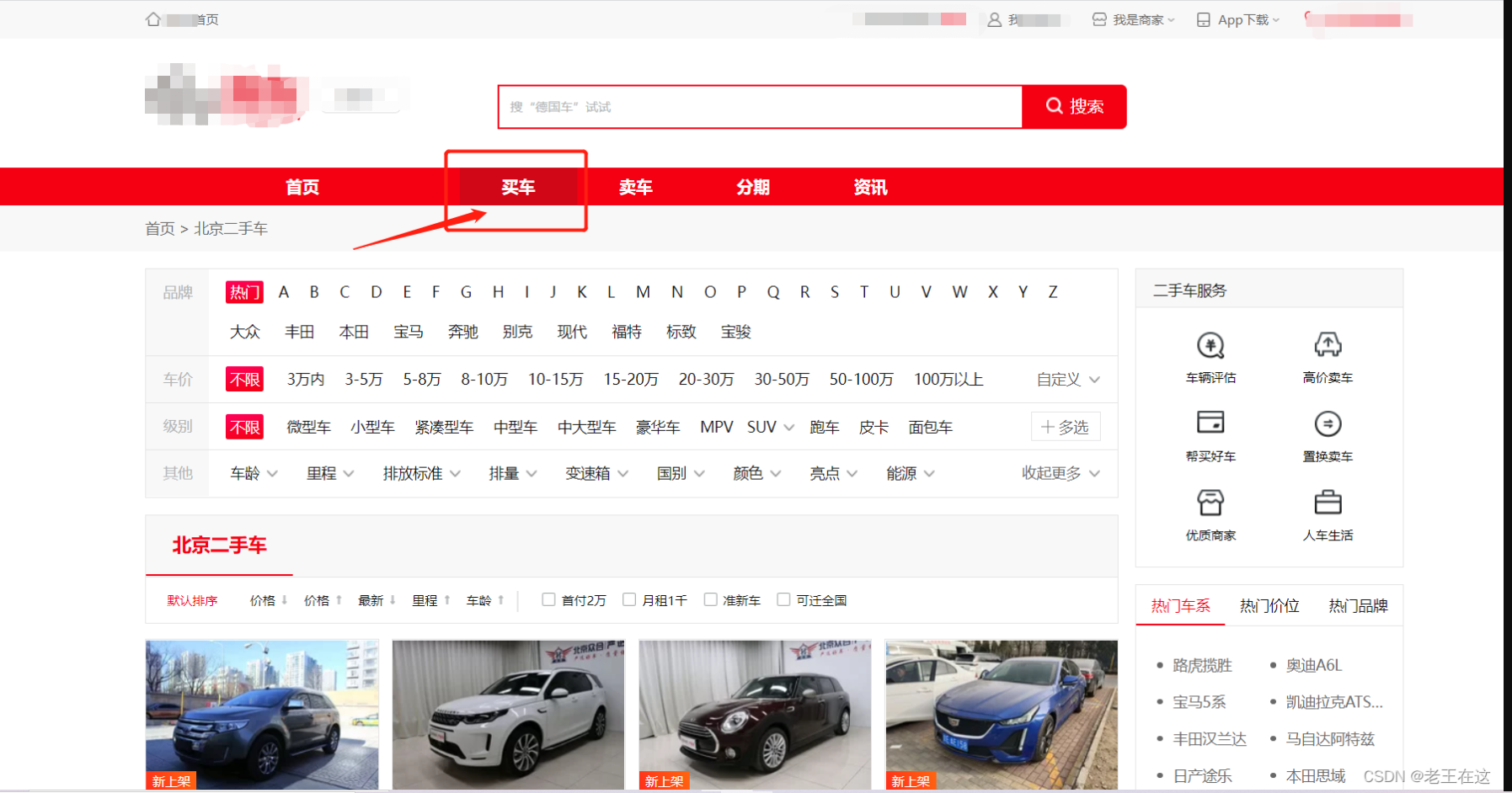This screenshot has height=793, width=1512.
Task: Filter by 紧凑型车 level
Action: [x=444, y=428]
